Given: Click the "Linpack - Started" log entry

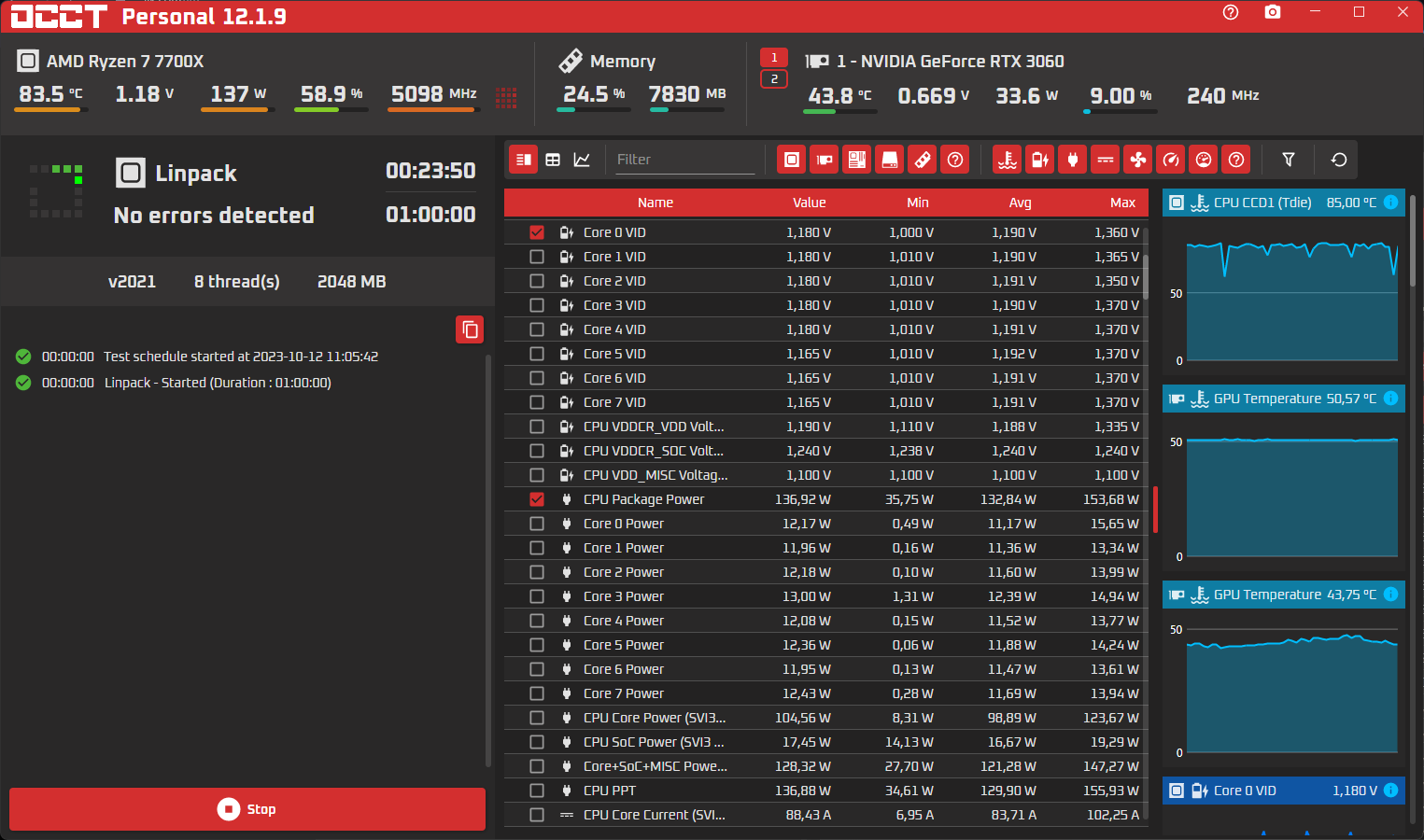Looking at the screenshot, I should (218, 383).
